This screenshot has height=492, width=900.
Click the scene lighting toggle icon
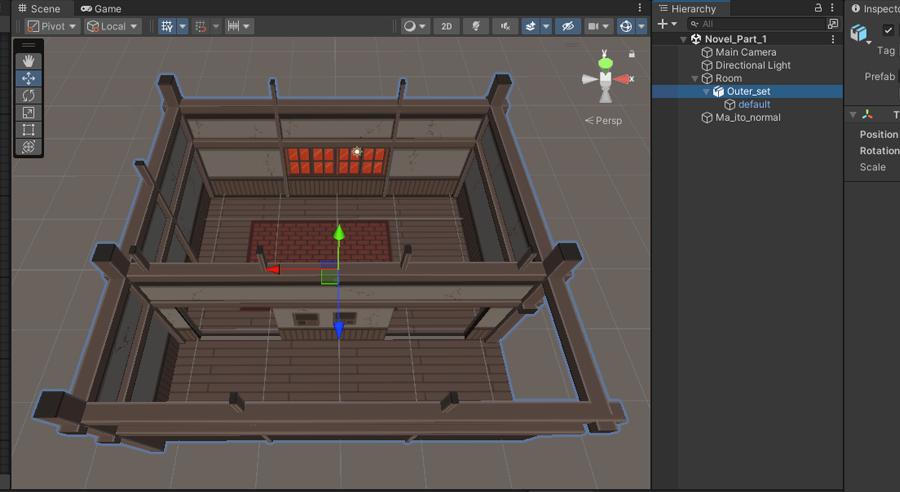pyautogui.click(x=475, y=26)
